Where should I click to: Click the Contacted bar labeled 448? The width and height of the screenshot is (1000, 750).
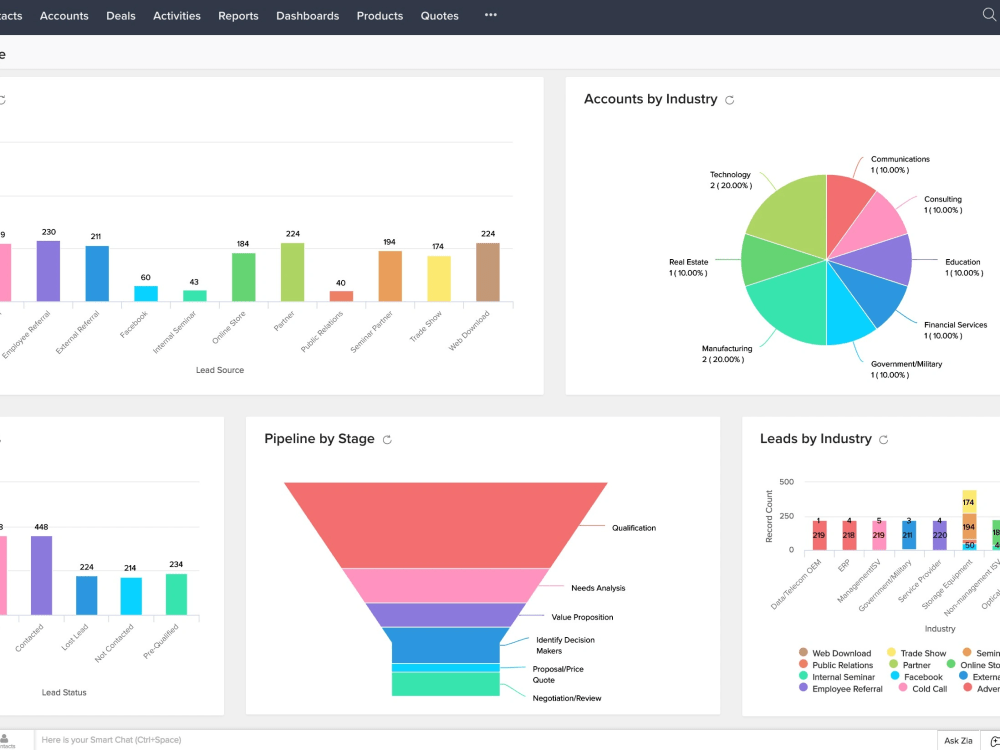(x=41, y=575)
